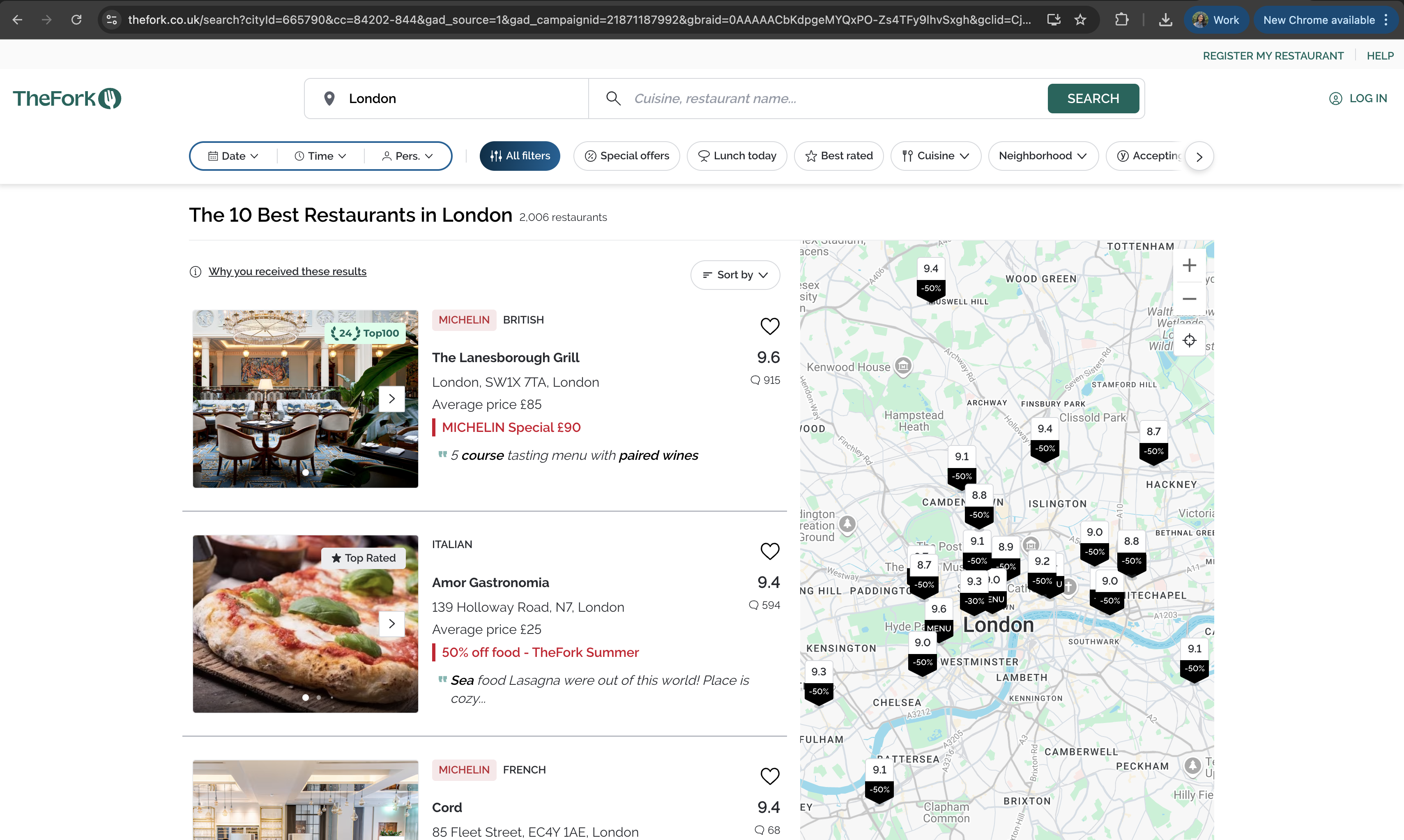Zoom in on the map
Screen dimensions: 1404x840
pos(1189,266)
